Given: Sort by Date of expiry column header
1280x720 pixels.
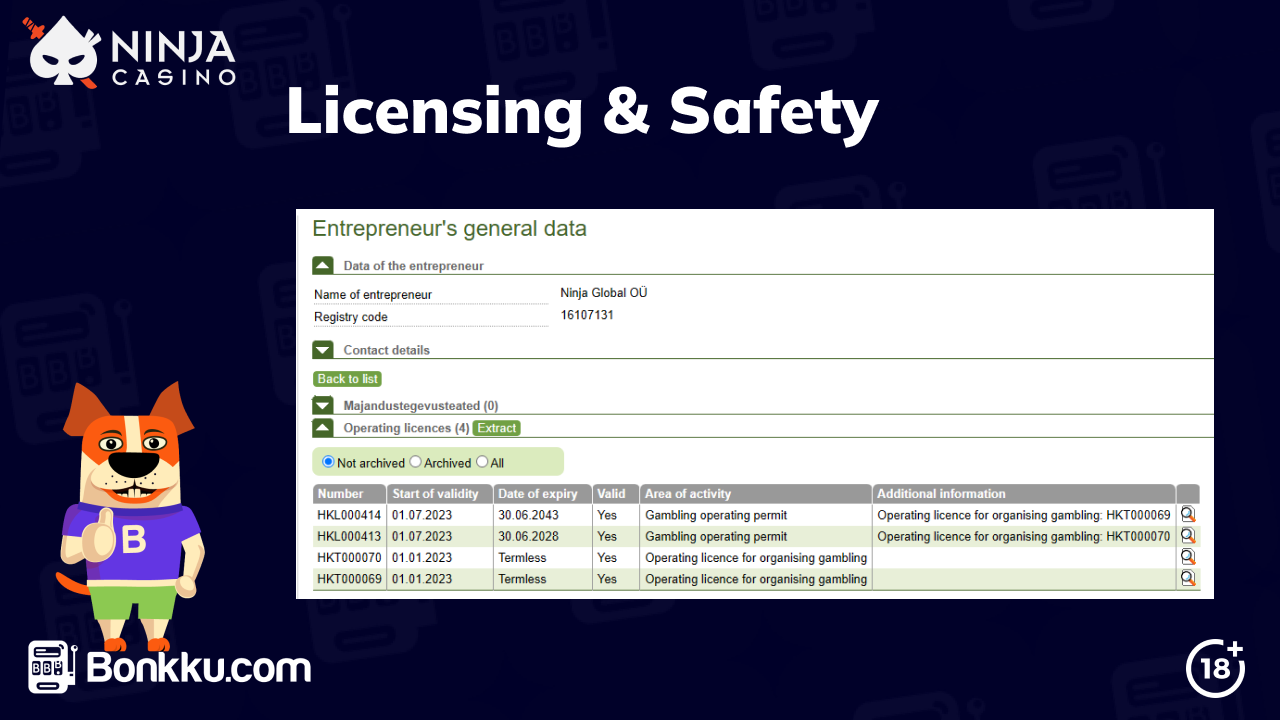Looking at the screenshot, I should coord(543,494).
